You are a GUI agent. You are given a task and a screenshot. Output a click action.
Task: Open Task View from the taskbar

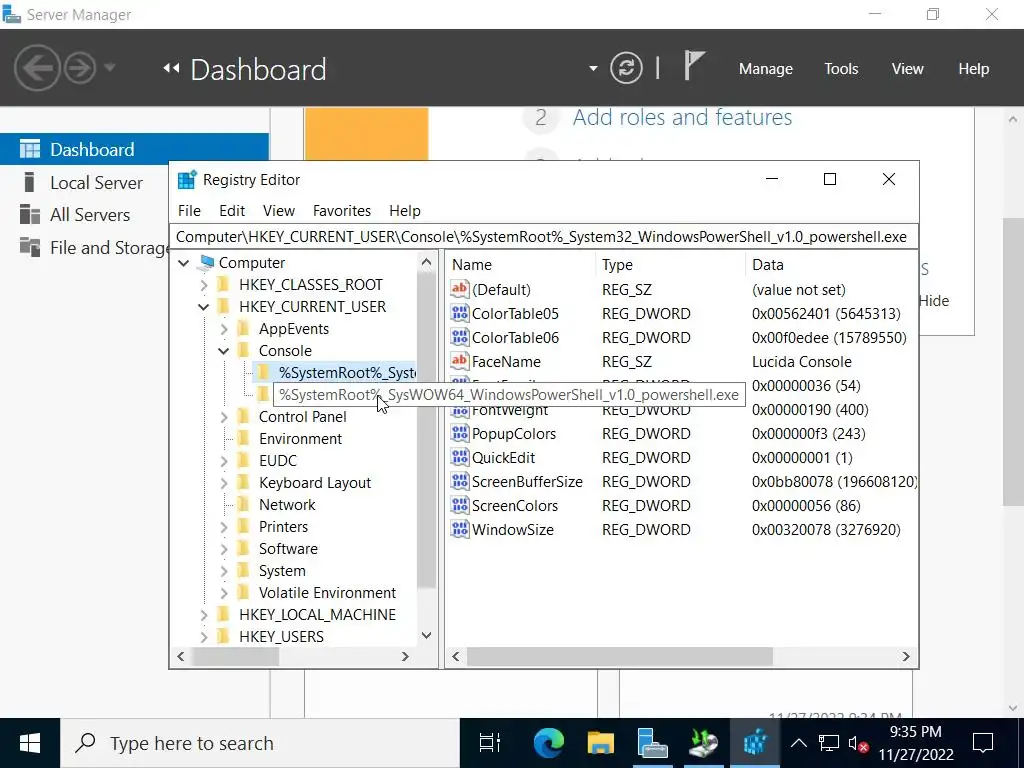click(490, 743)
